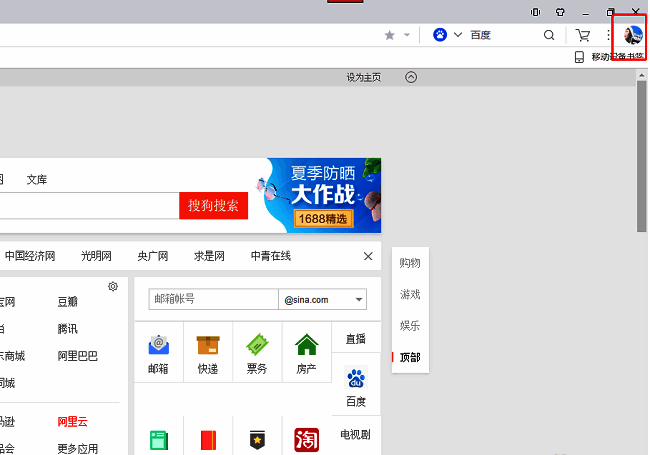
Task: Click the Baidu paw search engine icon
Action: (x=440, y=35)
